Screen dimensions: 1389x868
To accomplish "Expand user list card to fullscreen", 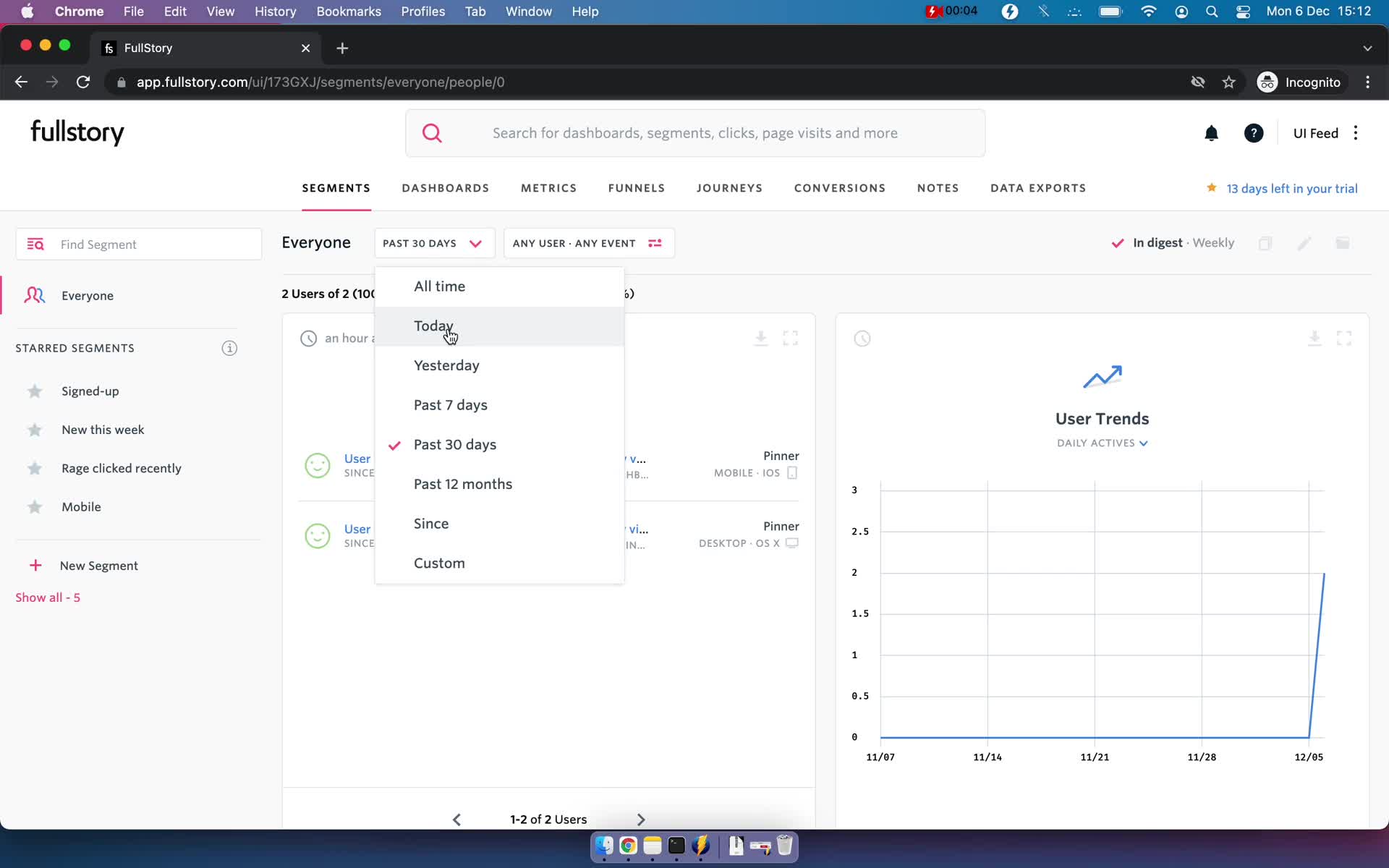I will (791, 338).
